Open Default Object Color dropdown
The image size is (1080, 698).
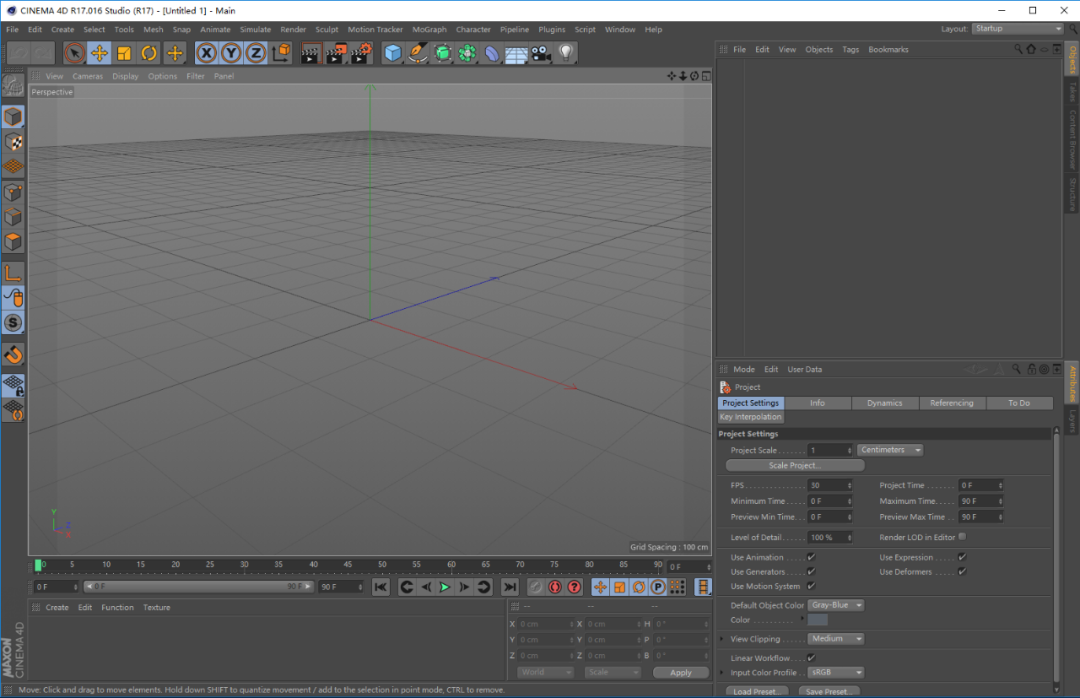pos(836,605)
